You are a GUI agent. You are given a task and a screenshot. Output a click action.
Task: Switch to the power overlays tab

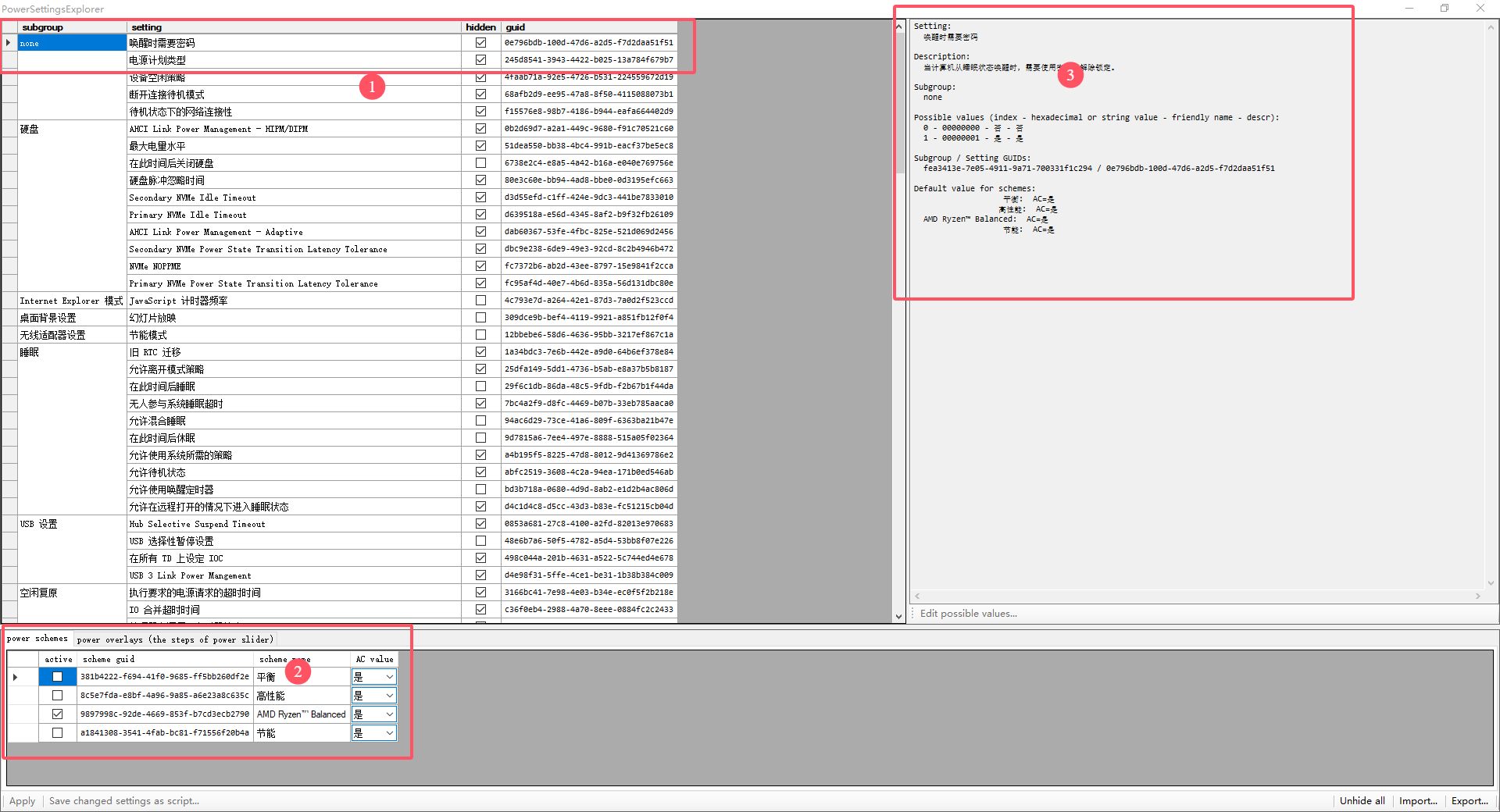pos(175,639)
